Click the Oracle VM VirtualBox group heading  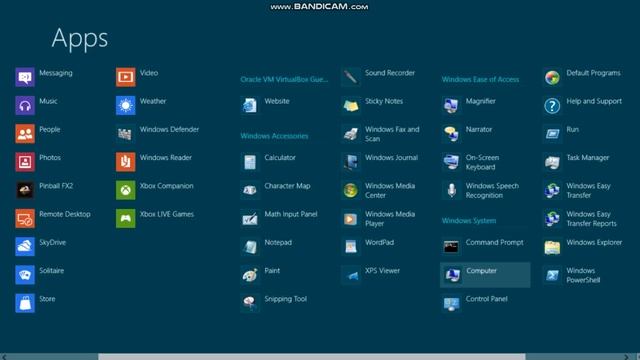(284, 79)
